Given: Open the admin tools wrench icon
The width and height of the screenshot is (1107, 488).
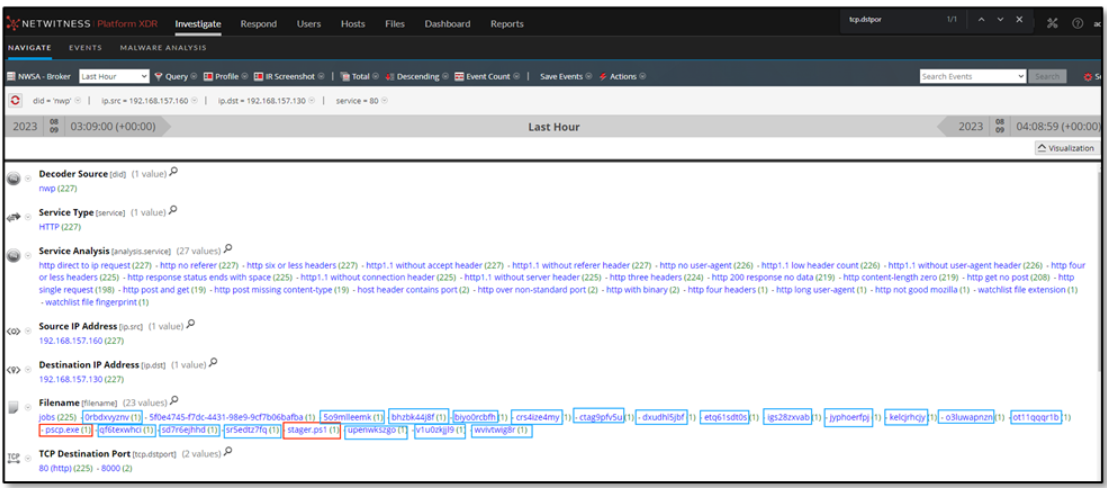Looking at the screenshot, I should pos(1052,23).
